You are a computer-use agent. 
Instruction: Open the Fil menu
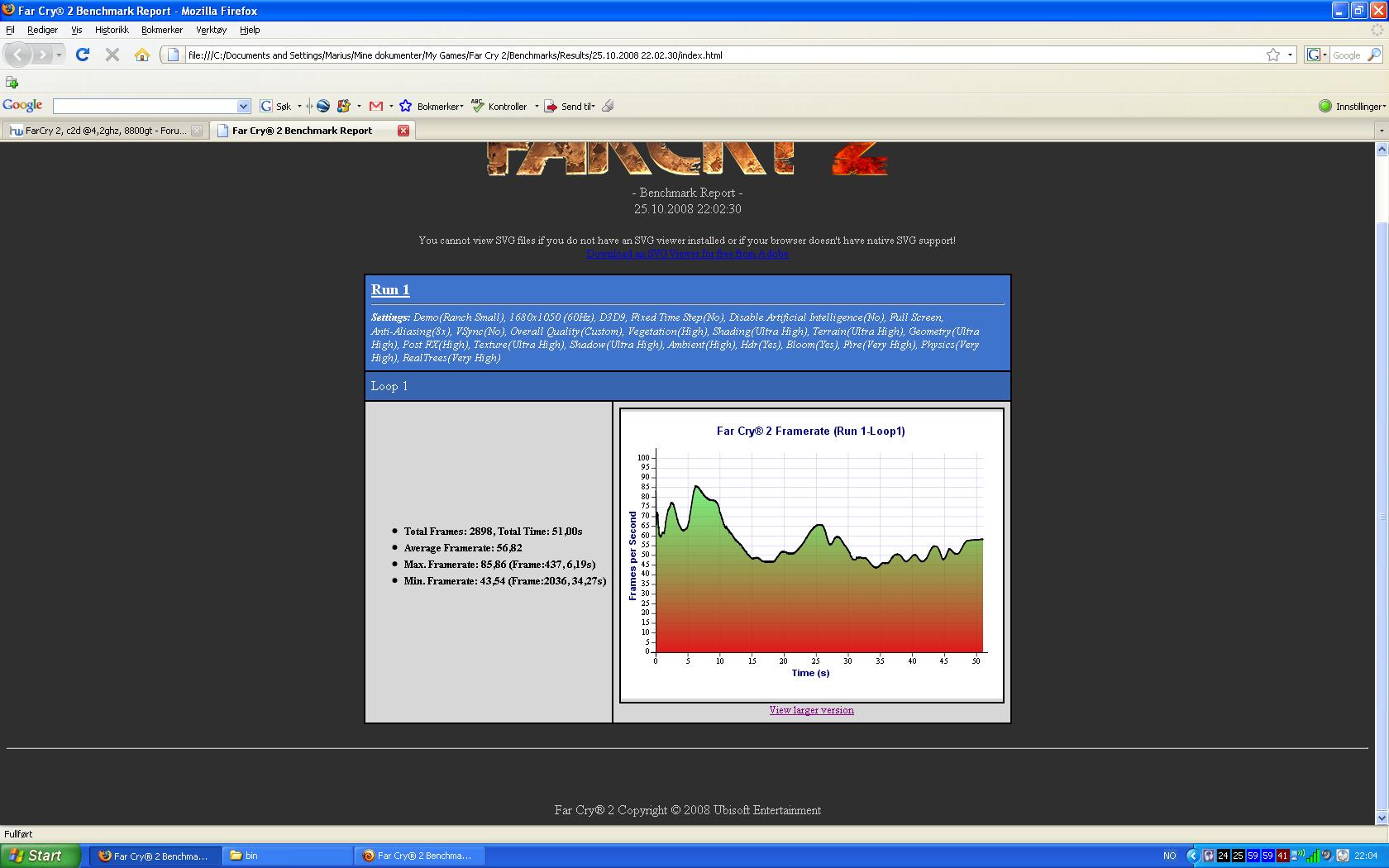10,30
